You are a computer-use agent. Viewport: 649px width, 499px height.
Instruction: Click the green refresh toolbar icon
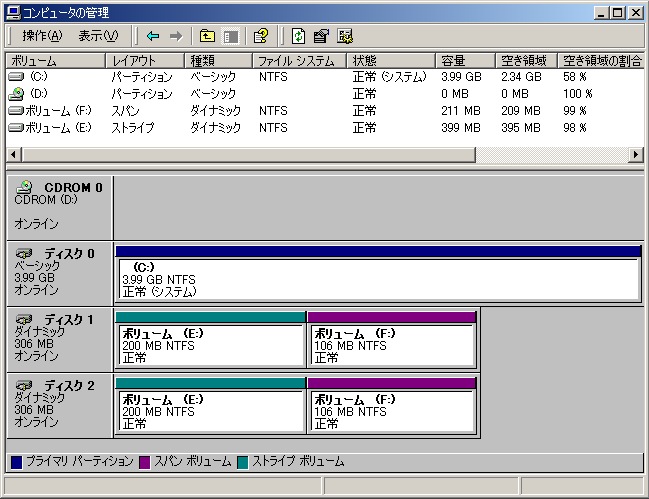point(298,36)
